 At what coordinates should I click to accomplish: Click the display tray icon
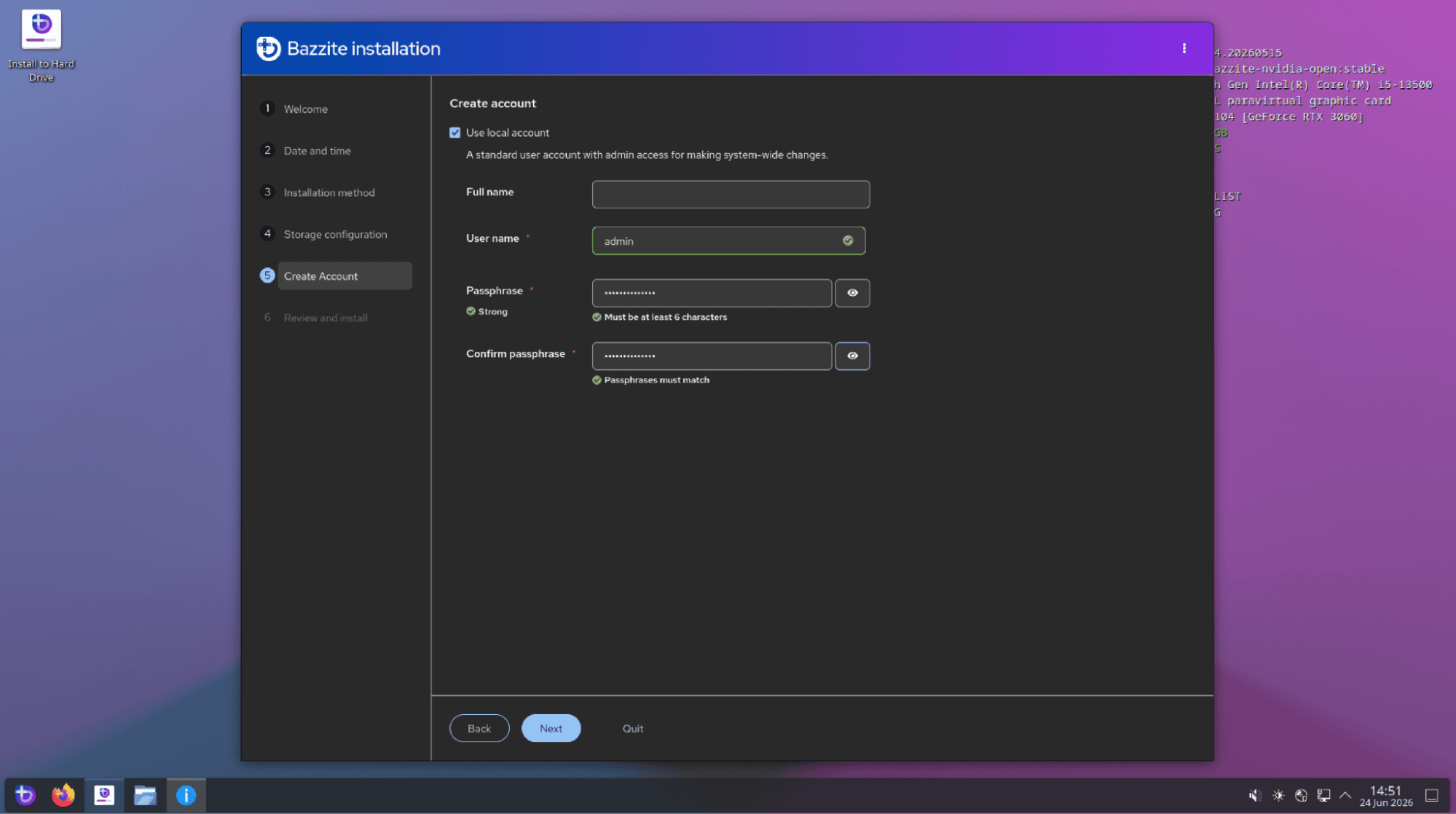point(1323,795)
